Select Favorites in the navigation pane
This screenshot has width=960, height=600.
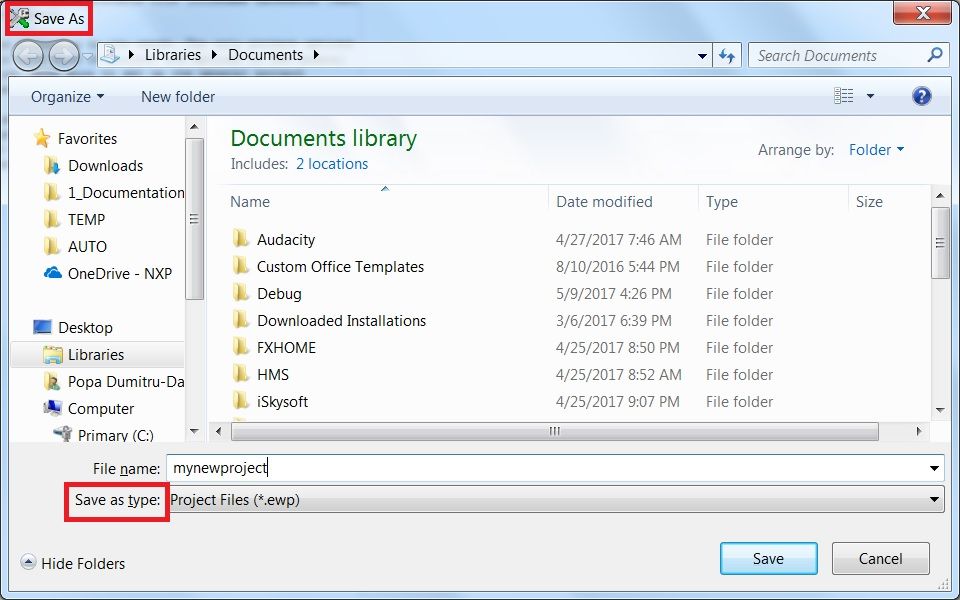[x=87, y=139]
